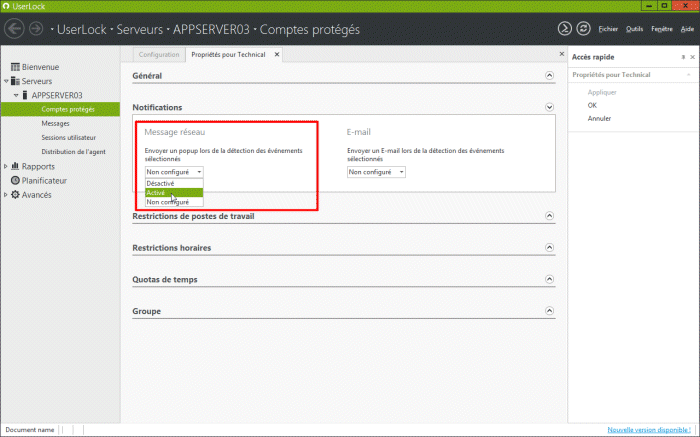Open the PowerShell console icon in header
This screenshot has width=700, height=437.
point(565,29)
